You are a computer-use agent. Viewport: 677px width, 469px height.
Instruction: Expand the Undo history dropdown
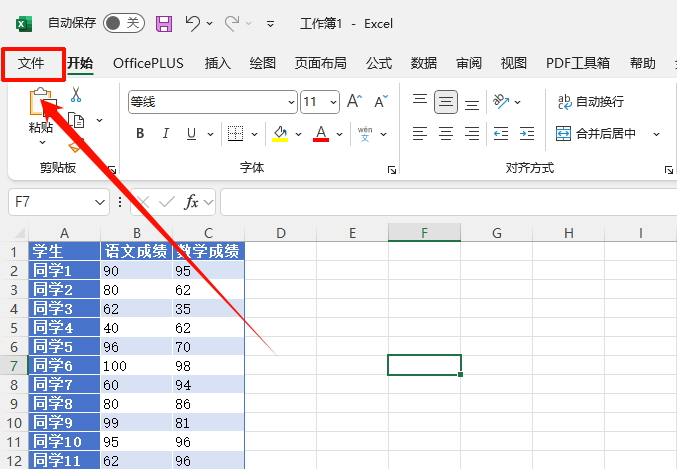[x=209, y=23]
